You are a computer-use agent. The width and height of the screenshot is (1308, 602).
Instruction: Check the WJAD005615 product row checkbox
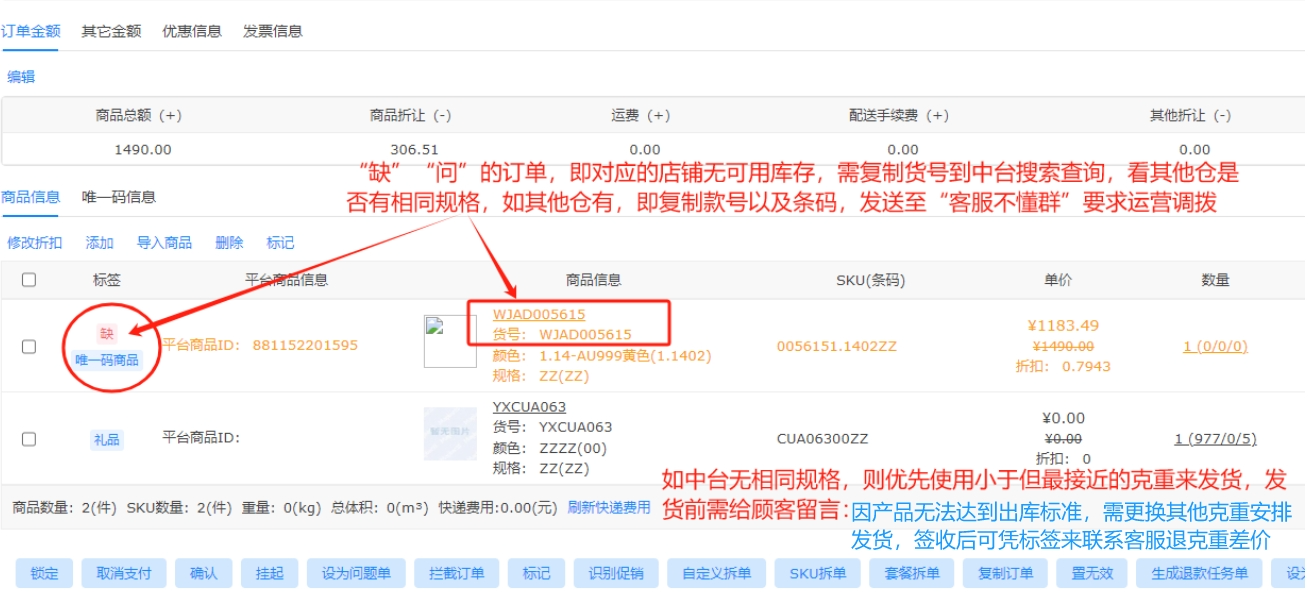point(29,346)
